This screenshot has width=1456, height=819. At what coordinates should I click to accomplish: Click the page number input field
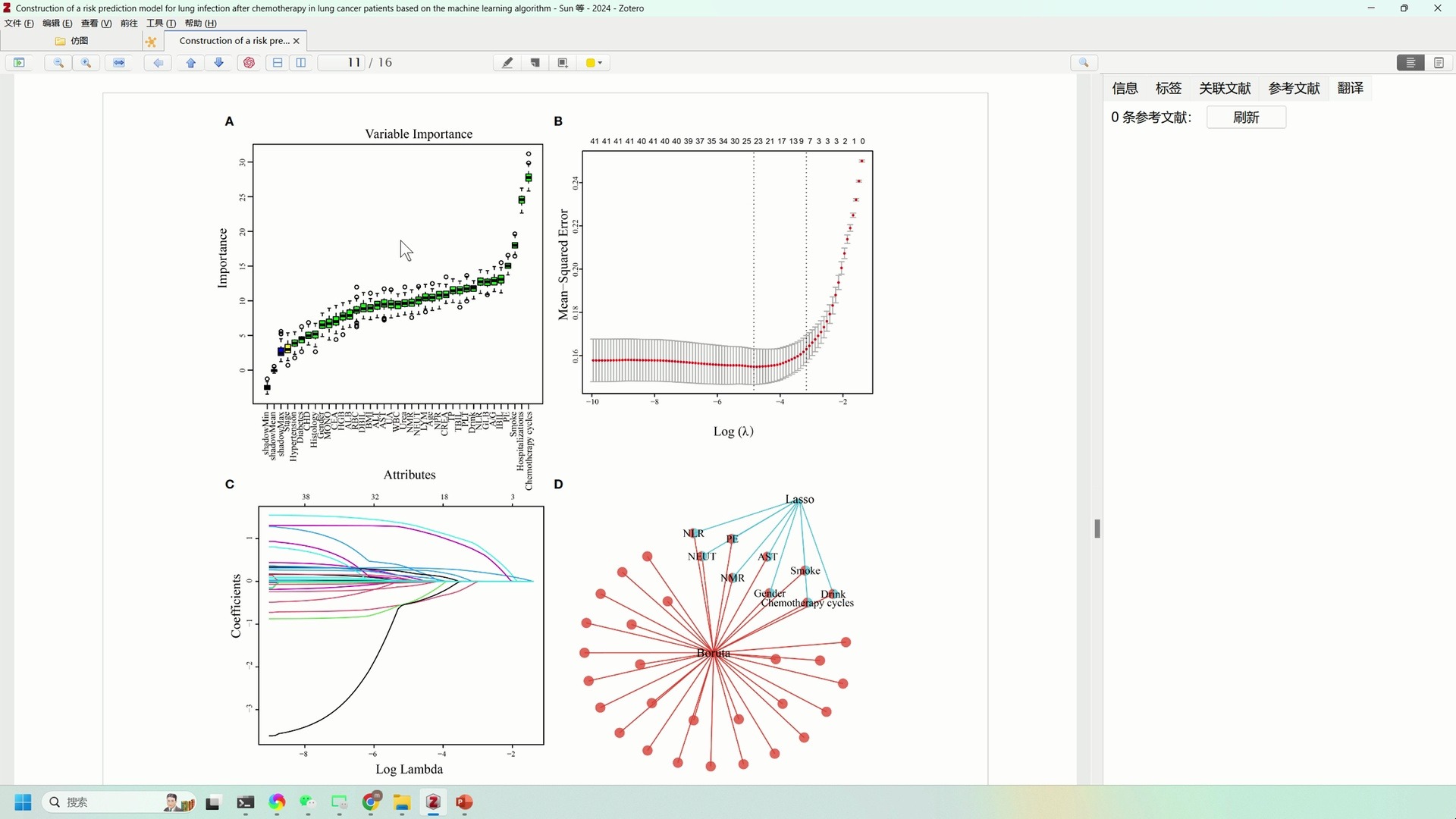click(x=342, y=63)
